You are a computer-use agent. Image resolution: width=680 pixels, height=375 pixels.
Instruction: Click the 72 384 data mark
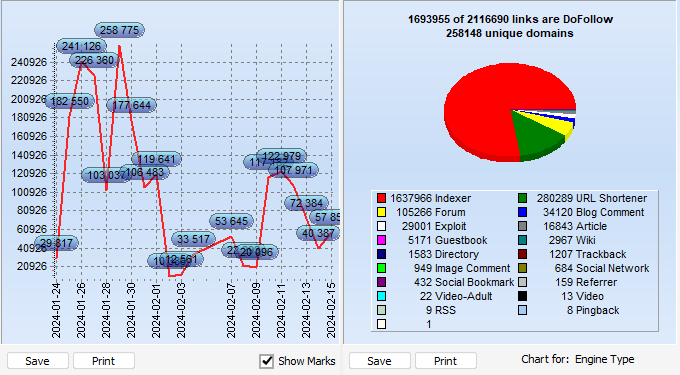[x=307, y=203]
